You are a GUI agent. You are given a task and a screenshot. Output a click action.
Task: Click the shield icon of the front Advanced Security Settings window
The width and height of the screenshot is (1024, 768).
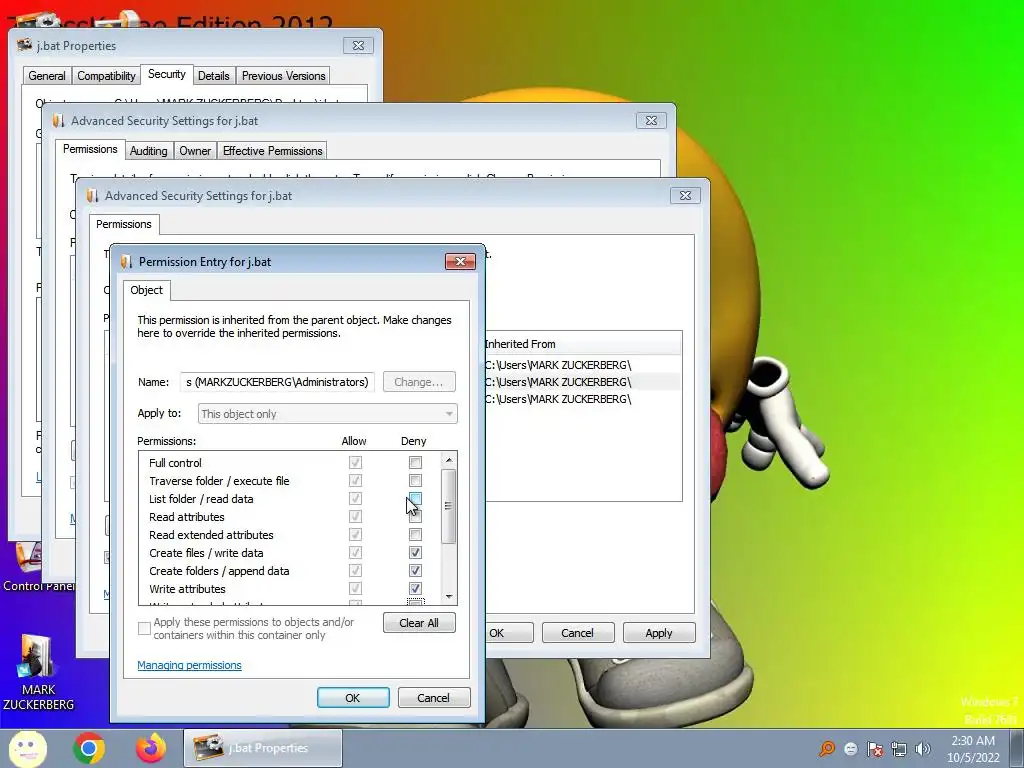click(92, 195)
